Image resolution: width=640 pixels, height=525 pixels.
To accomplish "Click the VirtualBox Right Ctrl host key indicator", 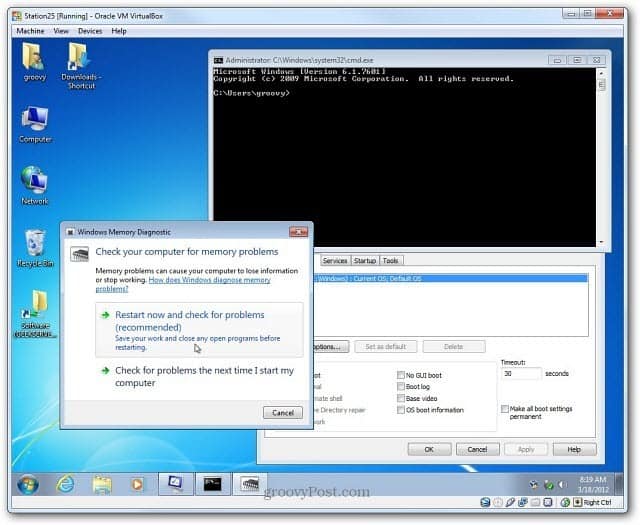I will point(593,502).
